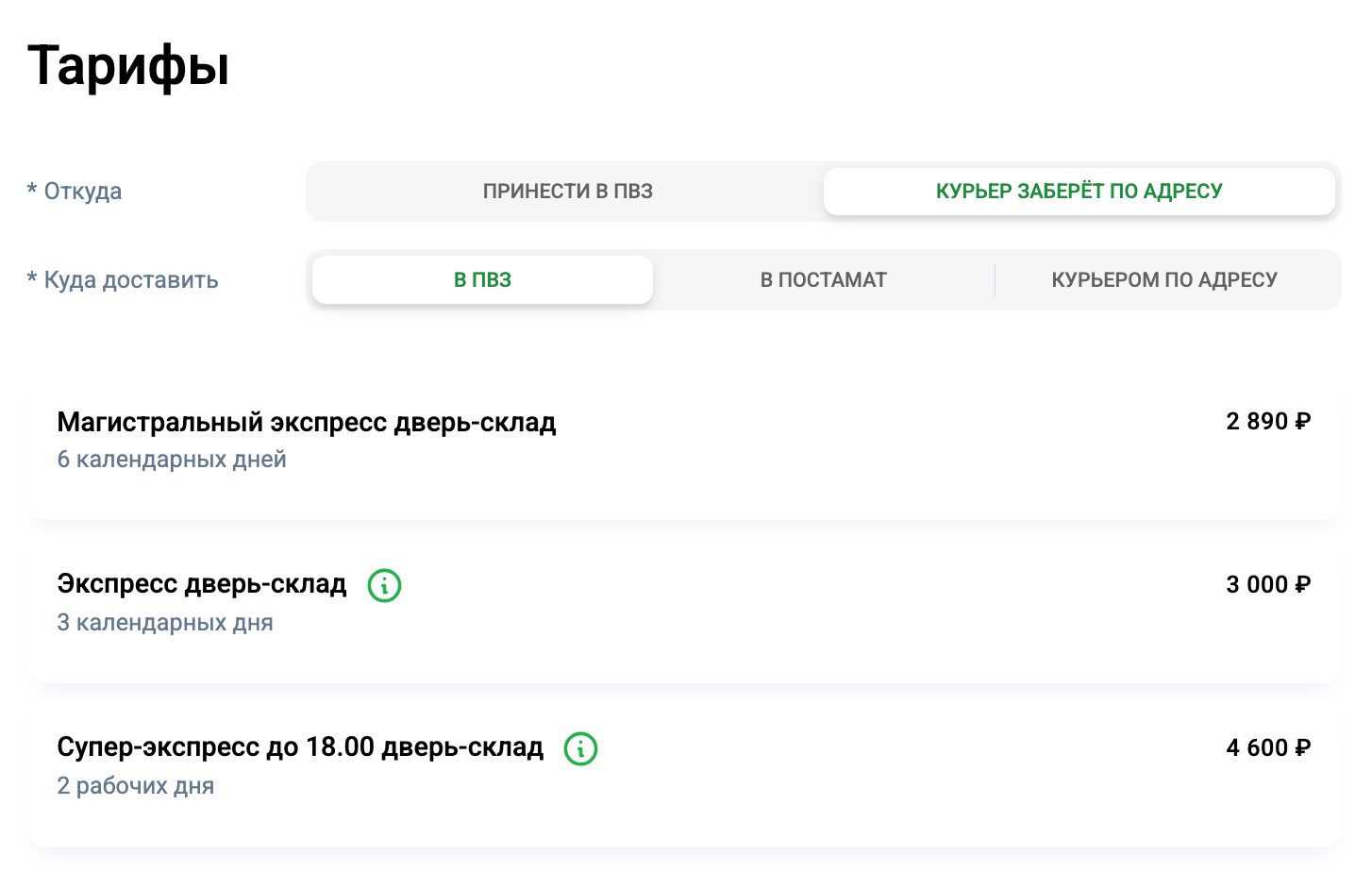Click the 2 890 ₽ price
The width and height of the screenshot is (1372, 872).
pos(1267,422)
